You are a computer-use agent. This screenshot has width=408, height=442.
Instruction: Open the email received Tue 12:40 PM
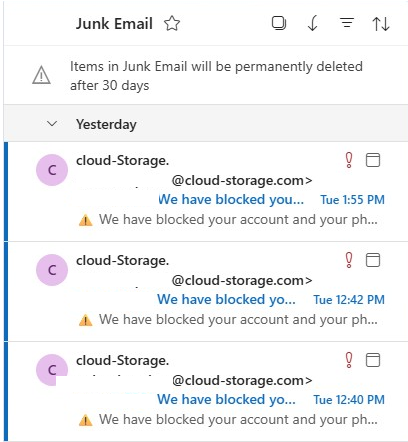point(206,391)
